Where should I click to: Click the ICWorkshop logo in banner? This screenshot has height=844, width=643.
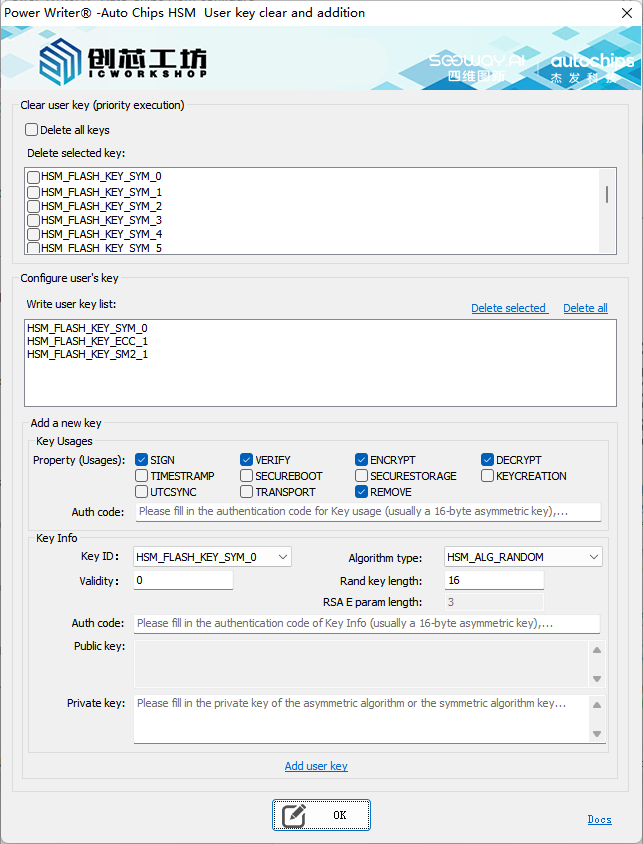pos(123,62)
